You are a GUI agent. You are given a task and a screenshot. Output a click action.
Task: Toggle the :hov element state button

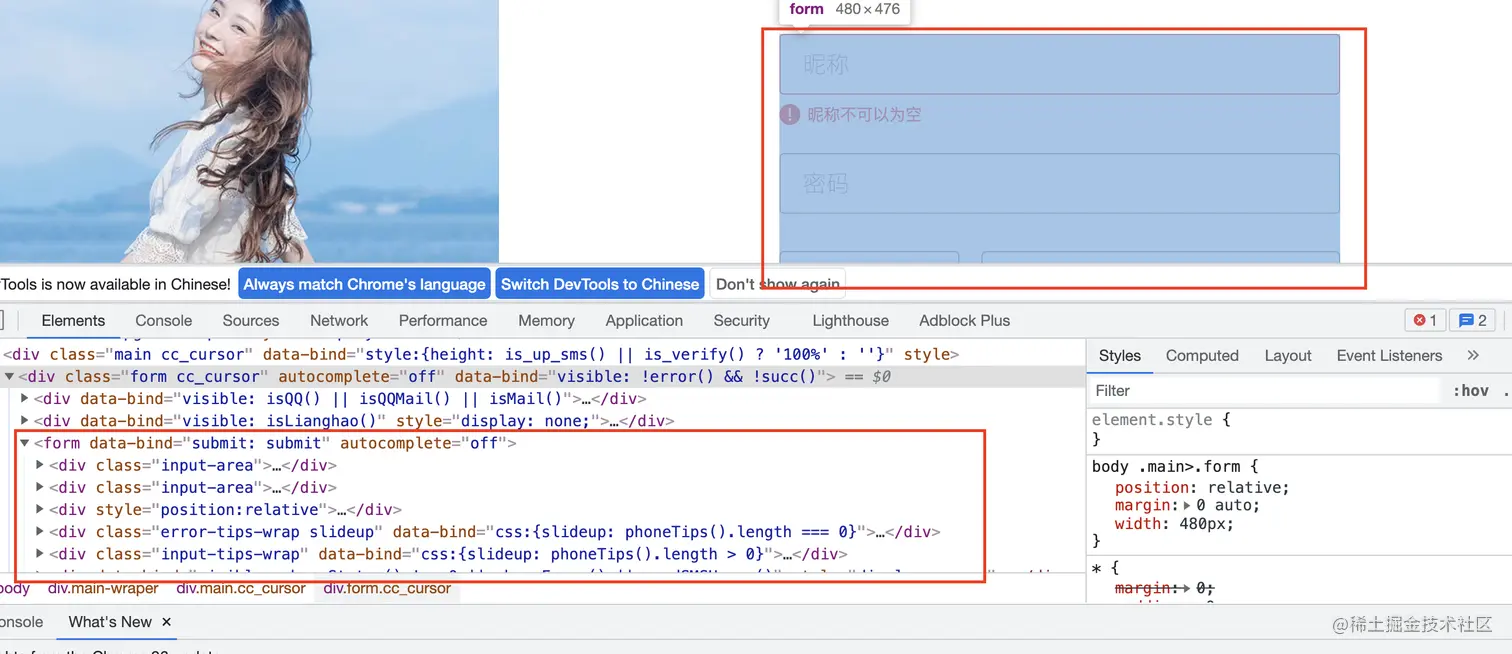point(1471,391)
